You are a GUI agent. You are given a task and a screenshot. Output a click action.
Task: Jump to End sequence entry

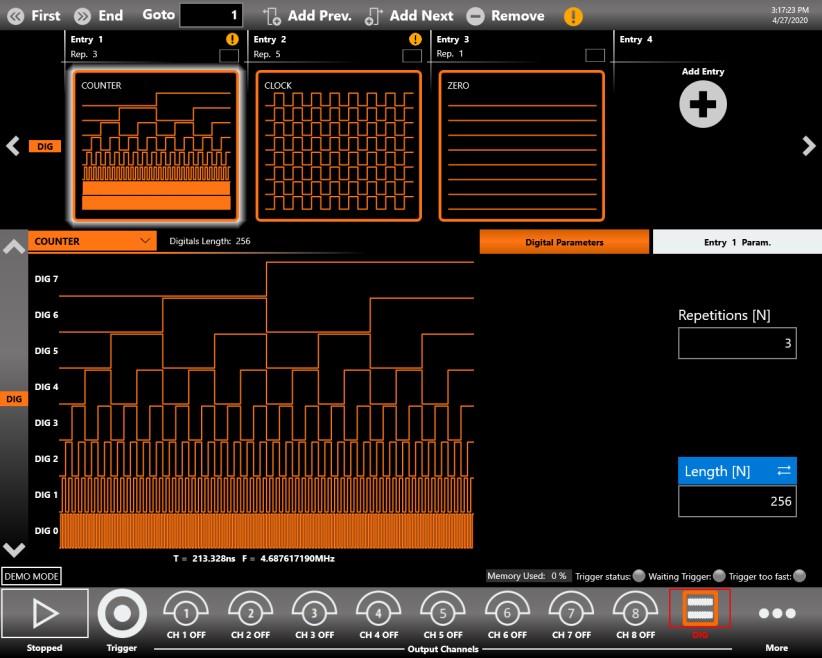click(99, 16)
